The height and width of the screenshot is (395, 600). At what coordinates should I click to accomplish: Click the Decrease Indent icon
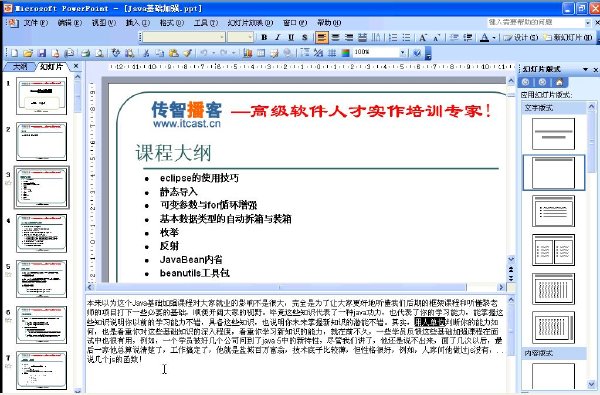pos(454,37)
